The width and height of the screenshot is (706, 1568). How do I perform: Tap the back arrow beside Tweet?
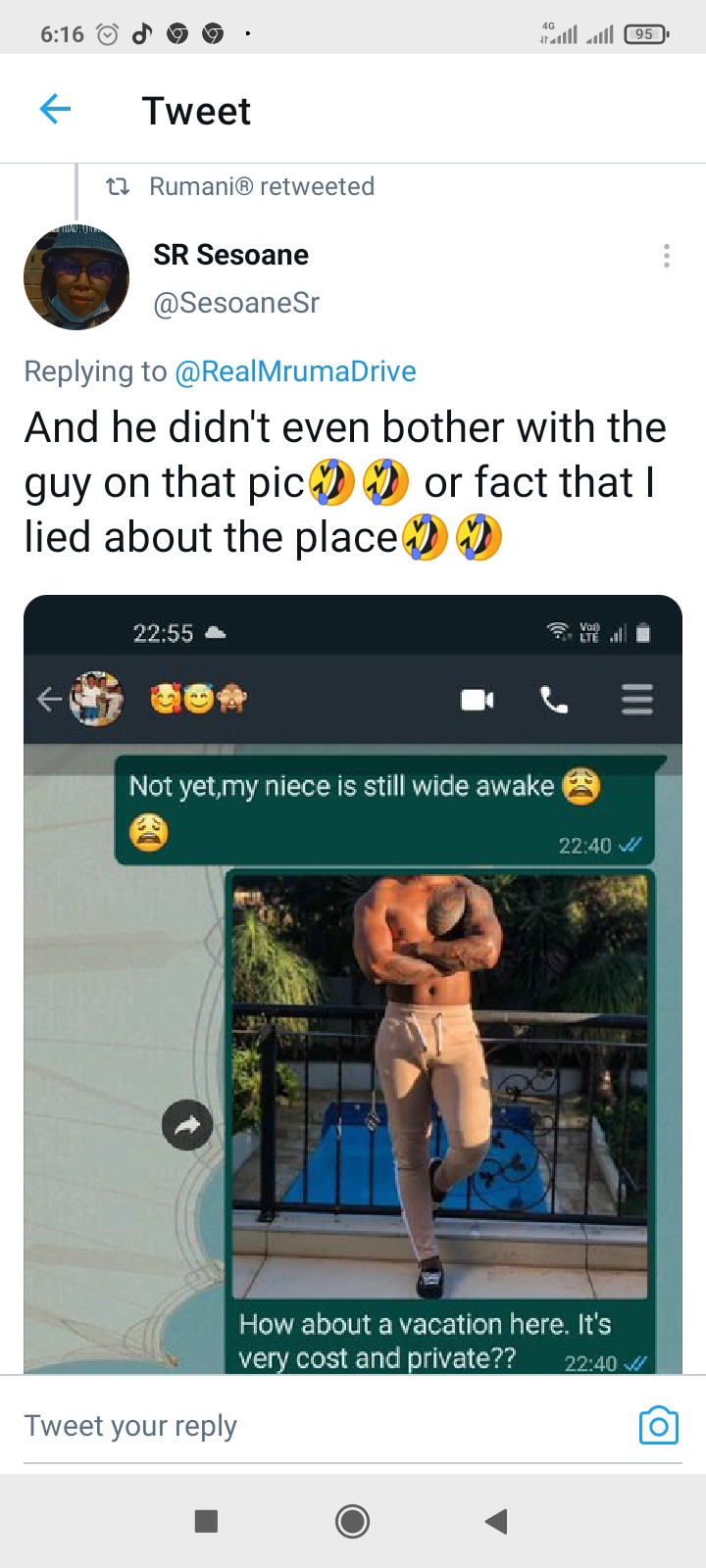[x=55, y=109]
